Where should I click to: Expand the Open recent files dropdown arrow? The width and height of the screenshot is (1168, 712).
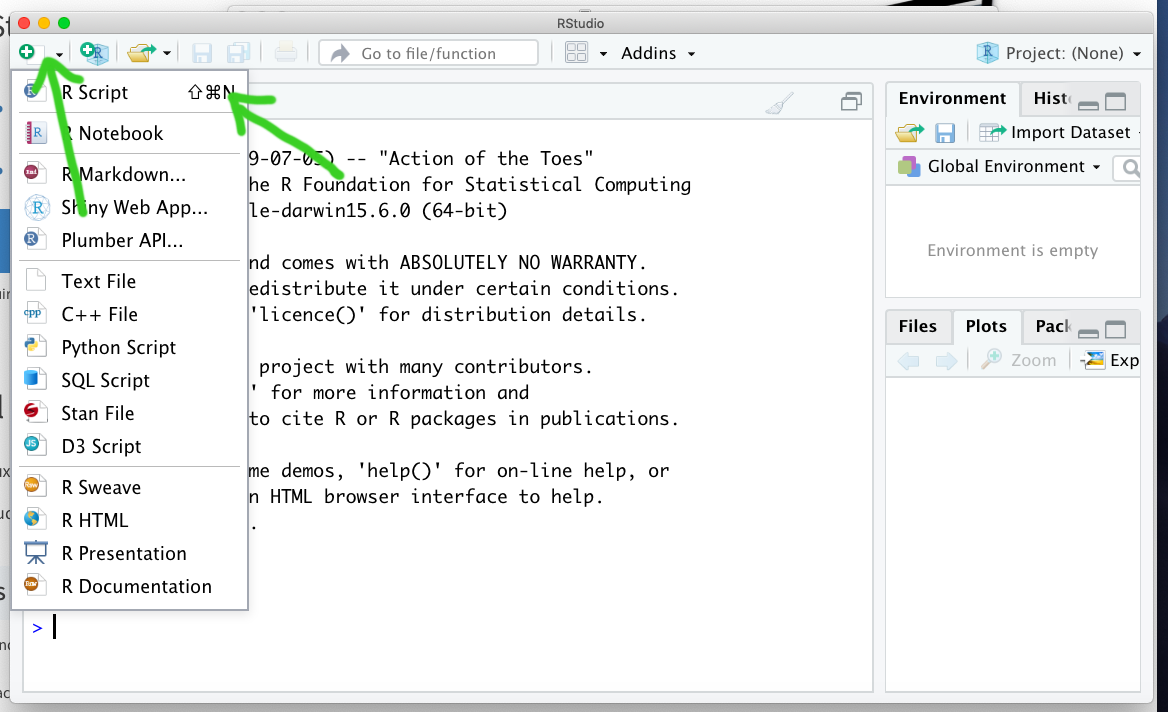167,54
